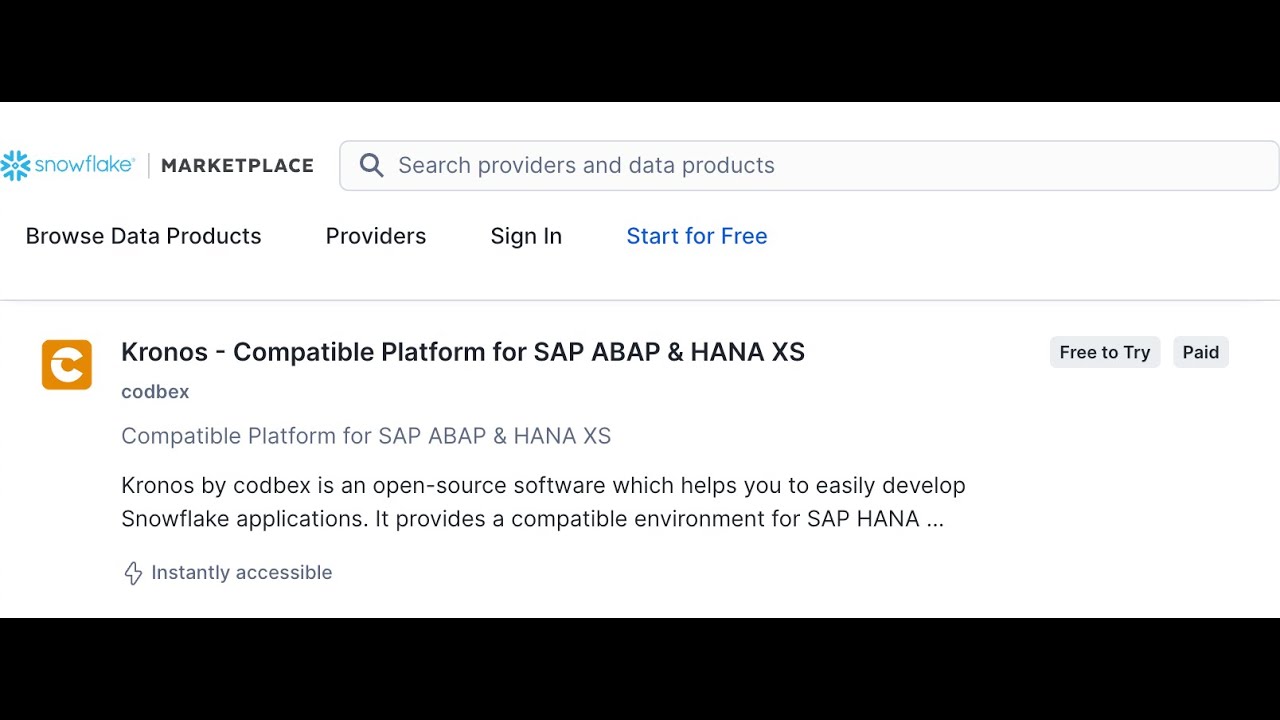Screen dimensions: 1280x720
Task: Click the Paid badge
Action: [1200, 352]
